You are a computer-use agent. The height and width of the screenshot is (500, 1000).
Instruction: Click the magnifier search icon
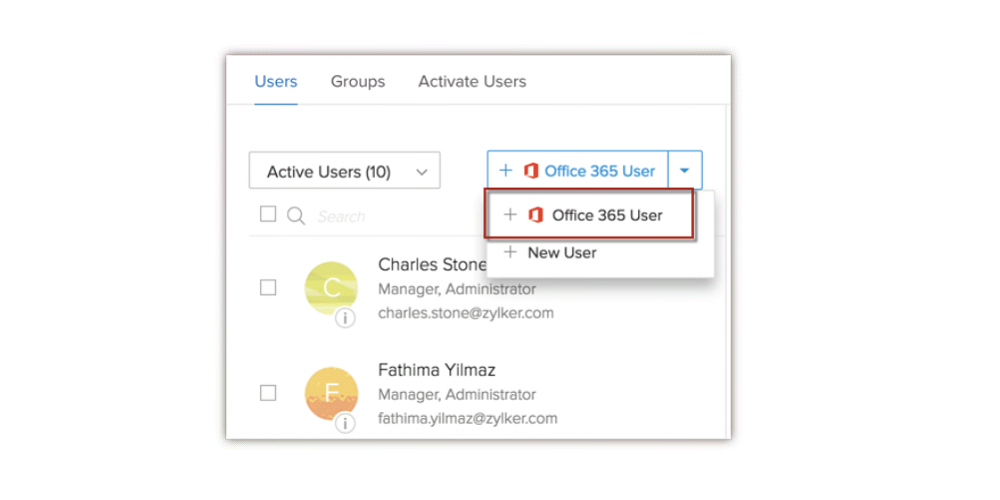coord(296,216)
